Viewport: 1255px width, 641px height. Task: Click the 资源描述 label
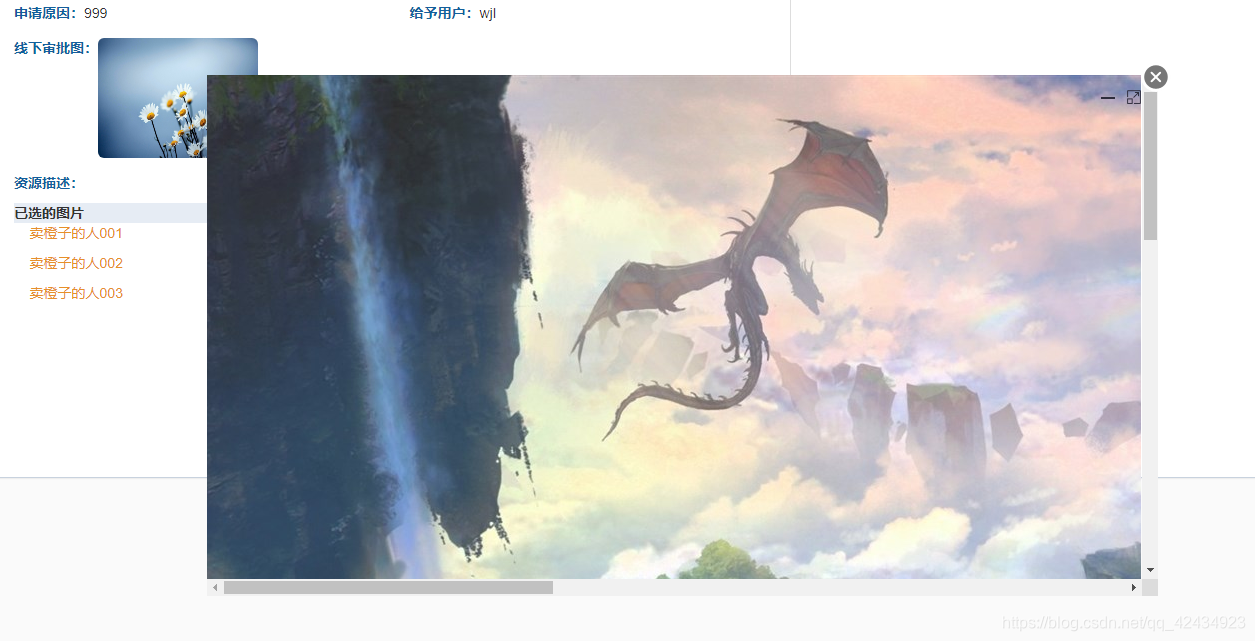(x=45, y=183)
